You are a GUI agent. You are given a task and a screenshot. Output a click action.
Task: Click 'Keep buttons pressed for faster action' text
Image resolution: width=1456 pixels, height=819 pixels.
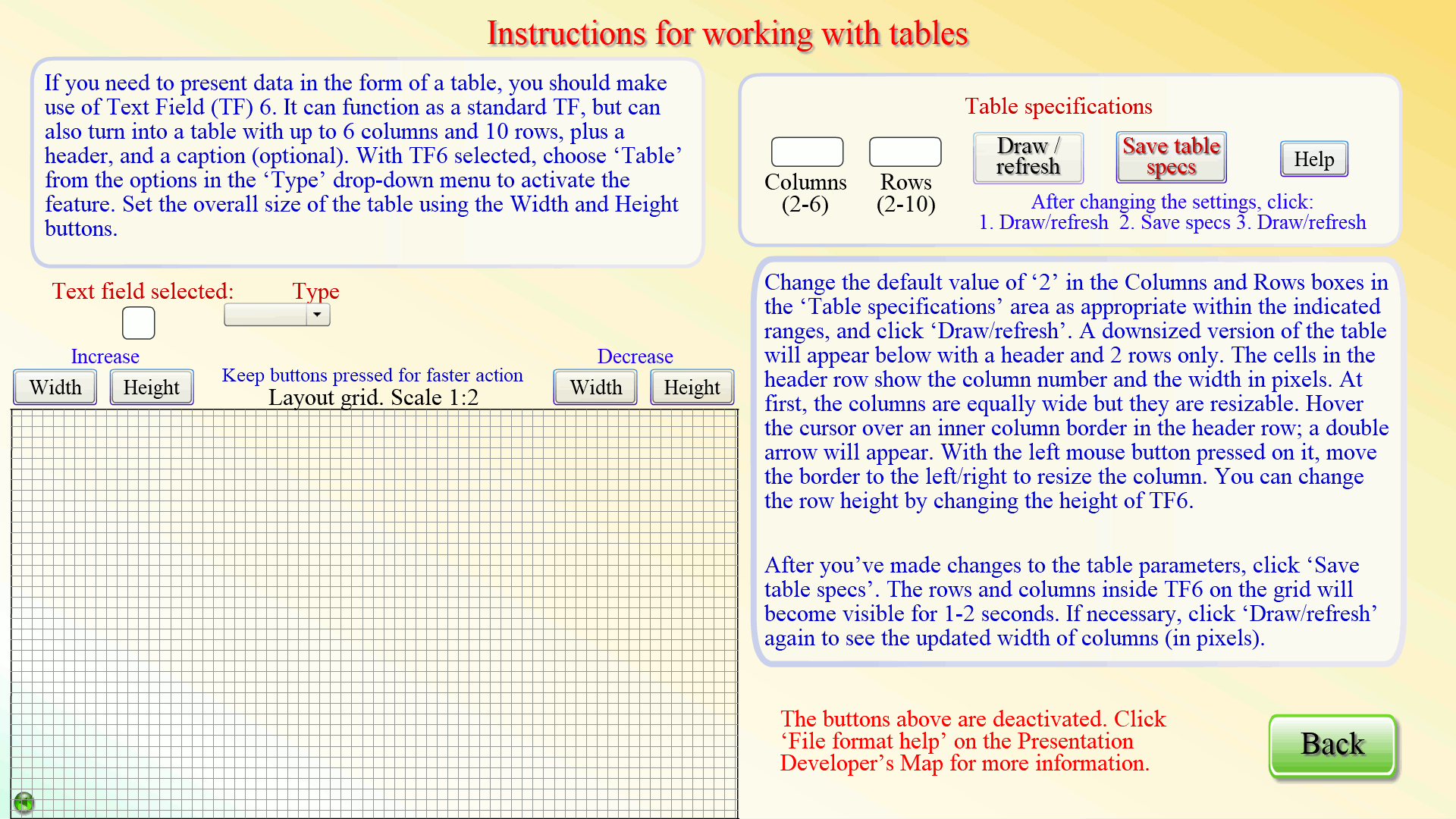pos(372,375)
